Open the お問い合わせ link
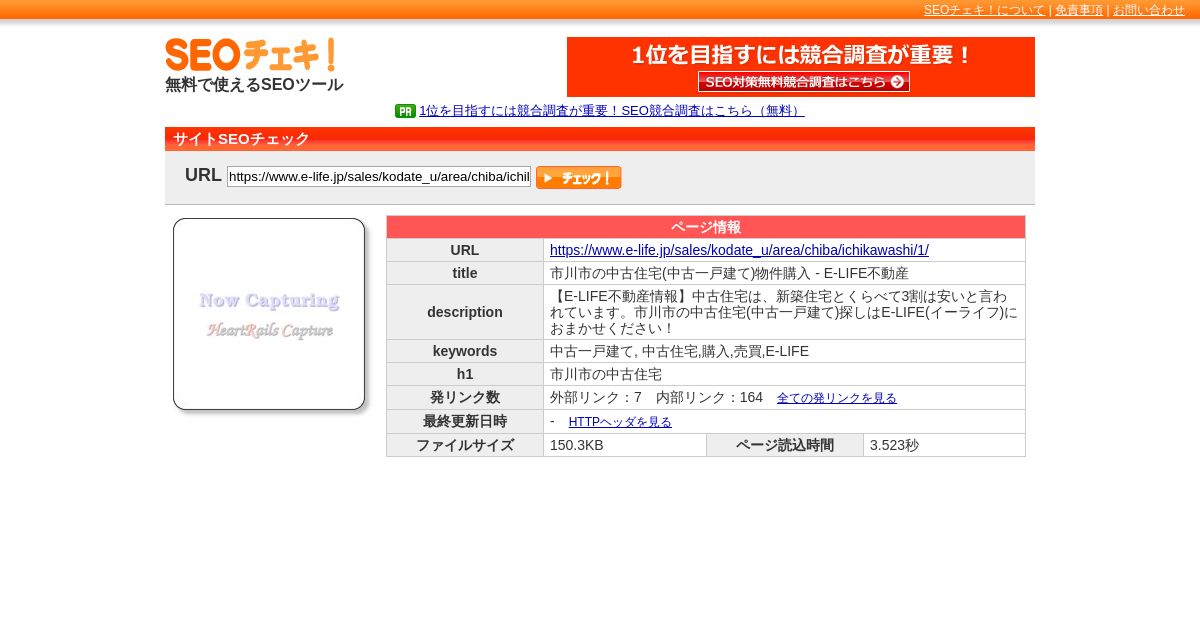 [1149, 10]
